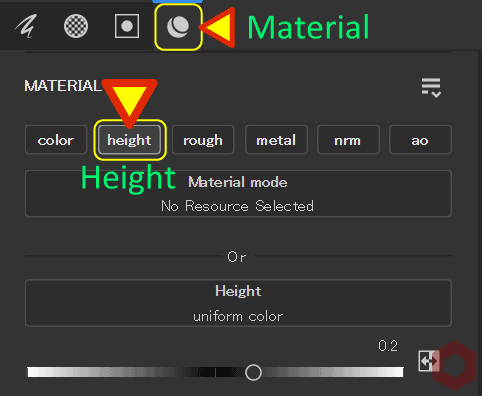482x396 pixels.
Task: Click the red hexagon logo watermark
Action: (455, 366)
